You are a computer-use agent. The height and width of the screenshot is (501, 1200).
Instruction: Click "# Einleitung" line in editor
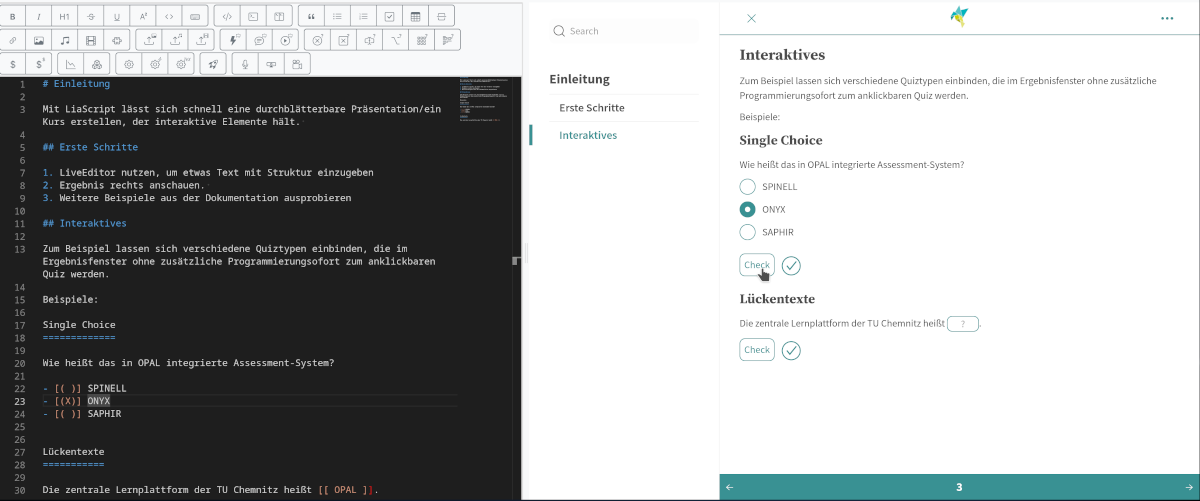[x=76, y=84]
